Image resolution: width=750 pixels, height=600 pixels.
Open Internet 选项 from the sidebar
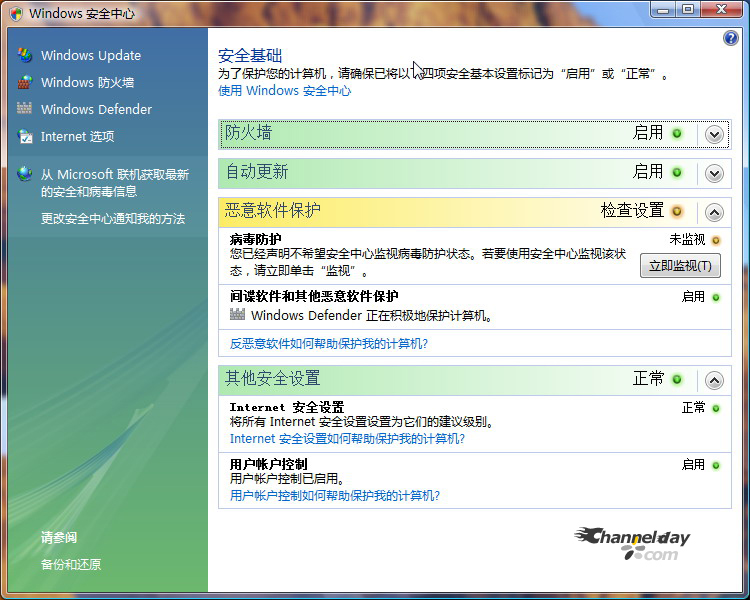(77, 136)
